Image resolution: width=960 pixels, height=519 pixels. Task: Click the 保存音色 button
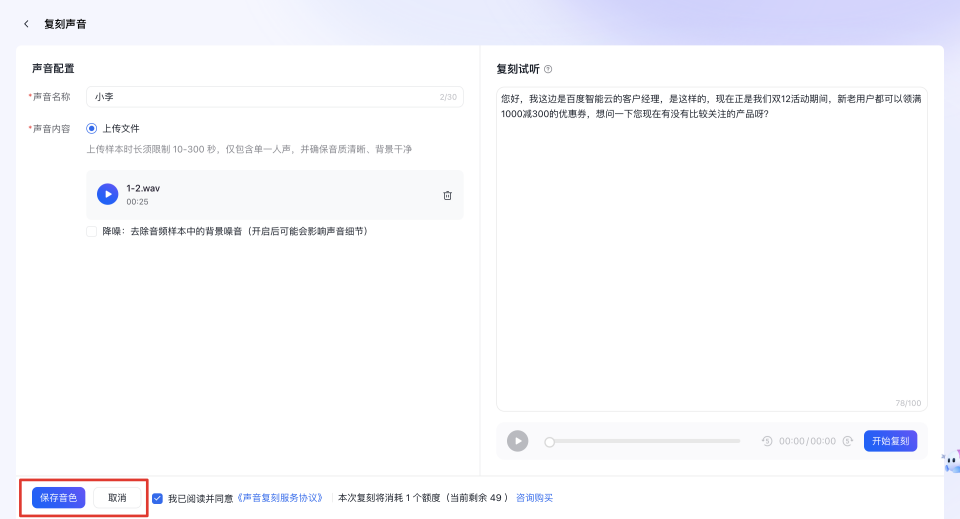pyautogui.click(x=58, y=498)
